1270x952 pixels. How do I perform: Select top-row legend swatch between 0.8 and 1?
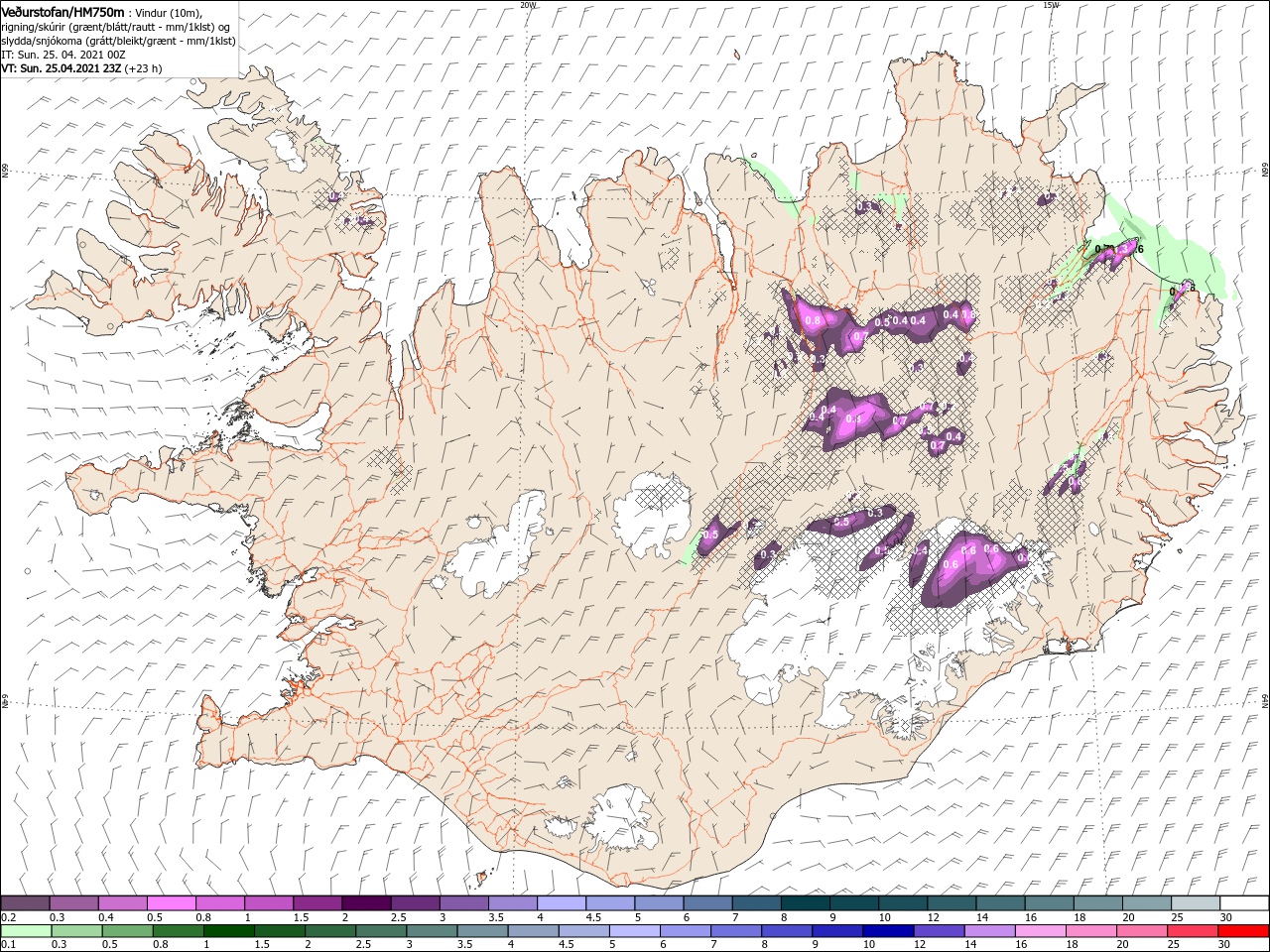tap(219, 903)
